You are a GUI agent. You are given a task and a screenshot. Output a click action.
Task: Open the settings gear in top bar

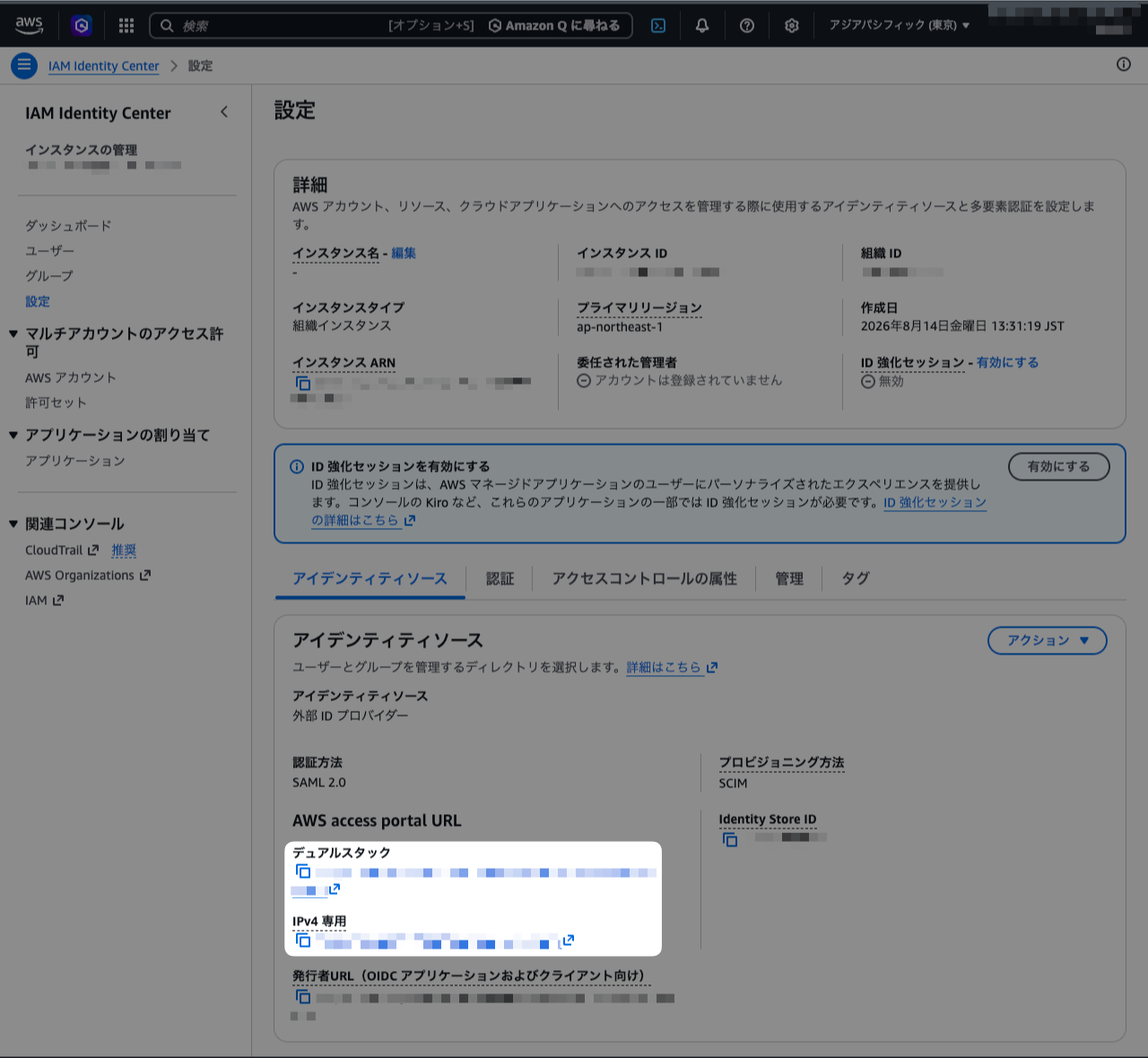click(792, 25)
